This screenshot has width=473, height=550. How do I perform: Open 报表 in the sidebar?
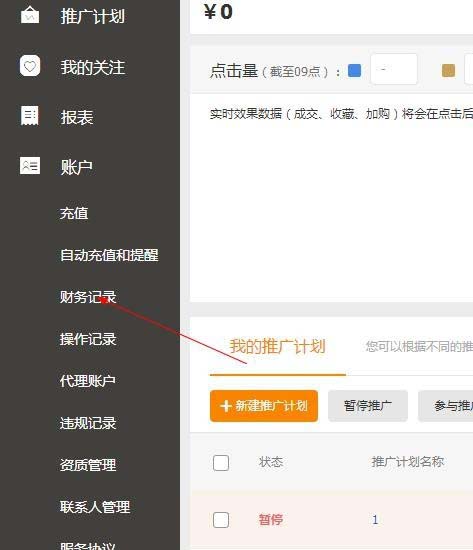coord(77,117)
